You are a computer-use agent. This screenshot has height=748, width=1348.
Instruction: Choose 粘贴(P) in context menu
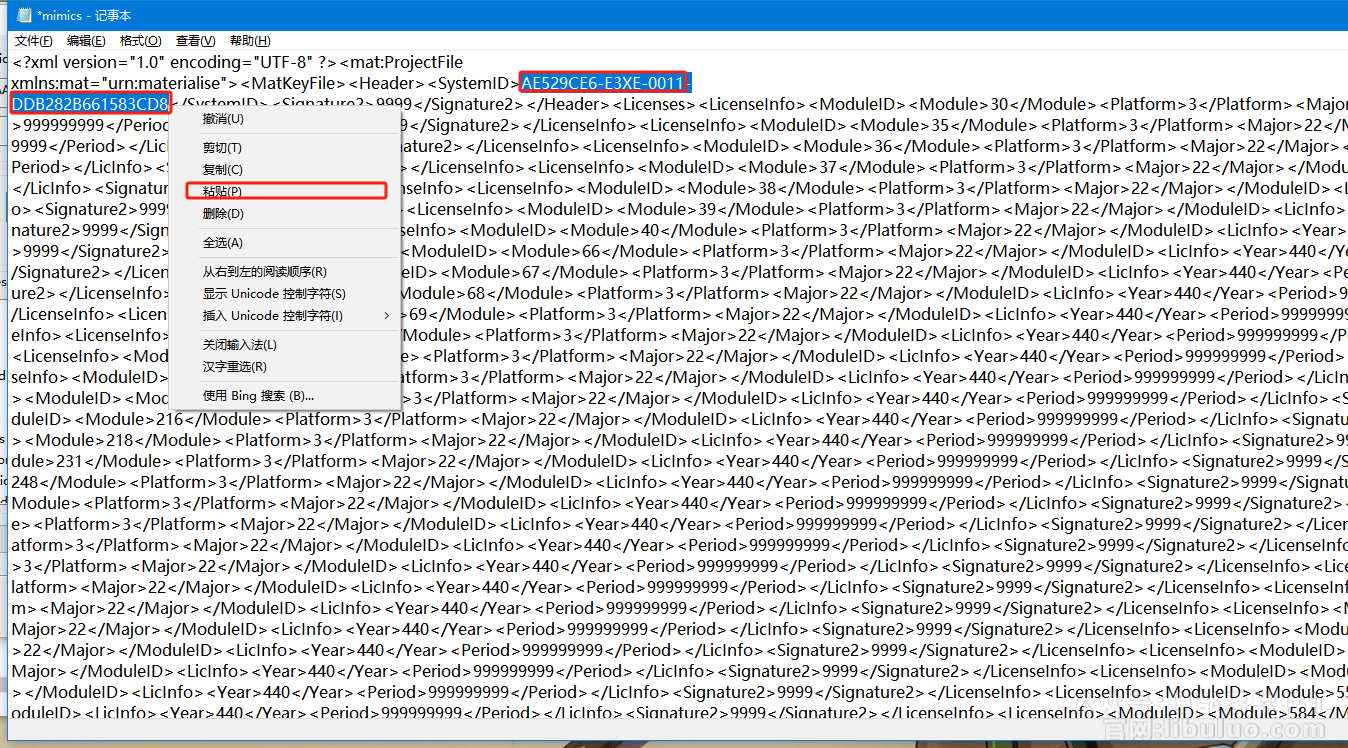click(286, 191)
